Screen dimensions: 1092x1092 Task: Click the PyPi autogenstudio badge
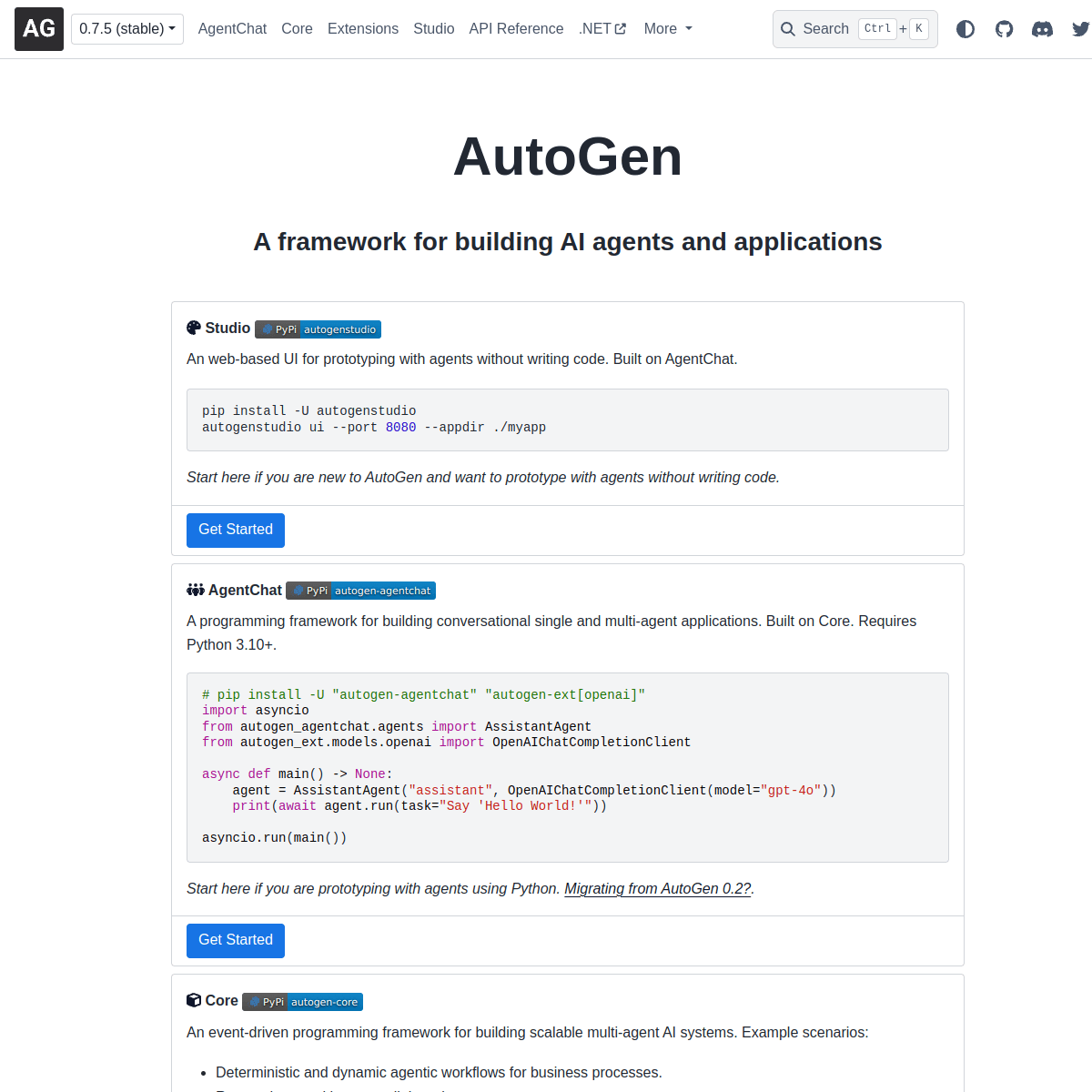pos(318,329)
